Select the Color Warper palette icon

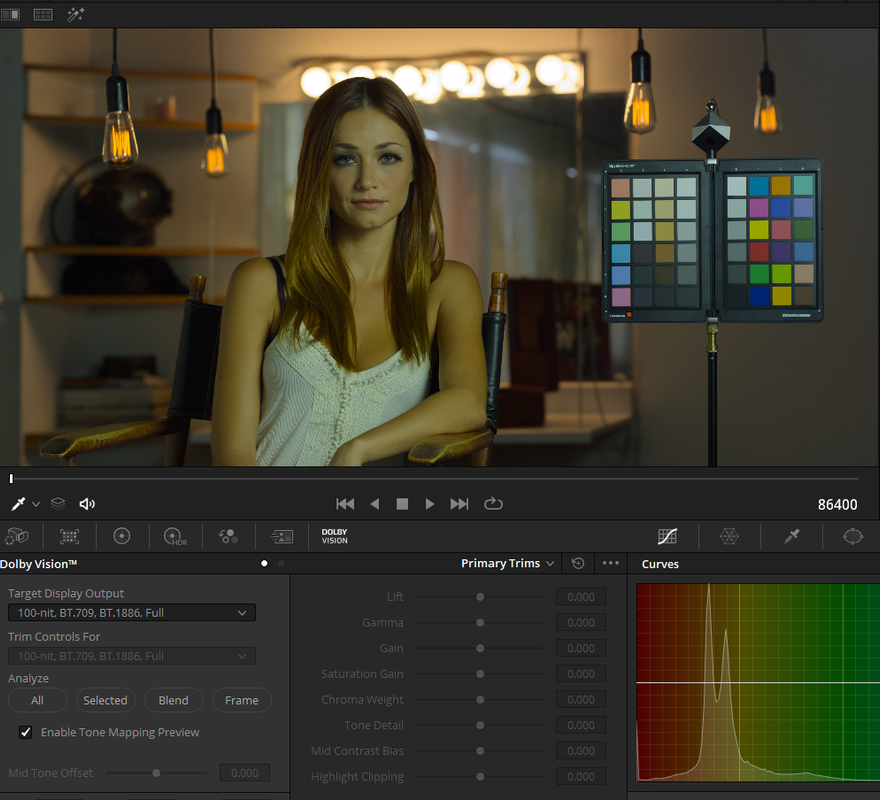729,536
